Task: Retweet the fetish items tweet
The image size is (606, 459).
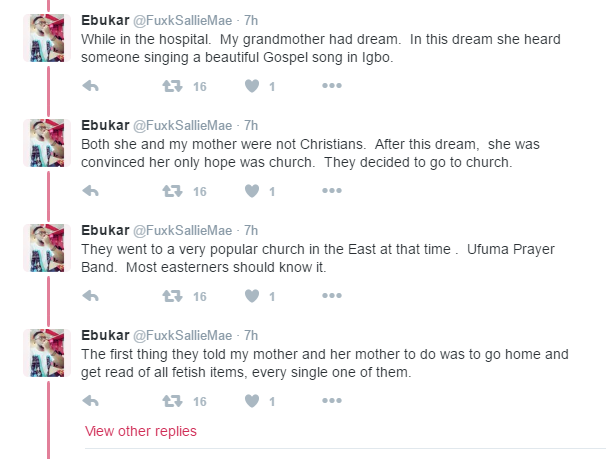Action: click(x=173, y=401)
